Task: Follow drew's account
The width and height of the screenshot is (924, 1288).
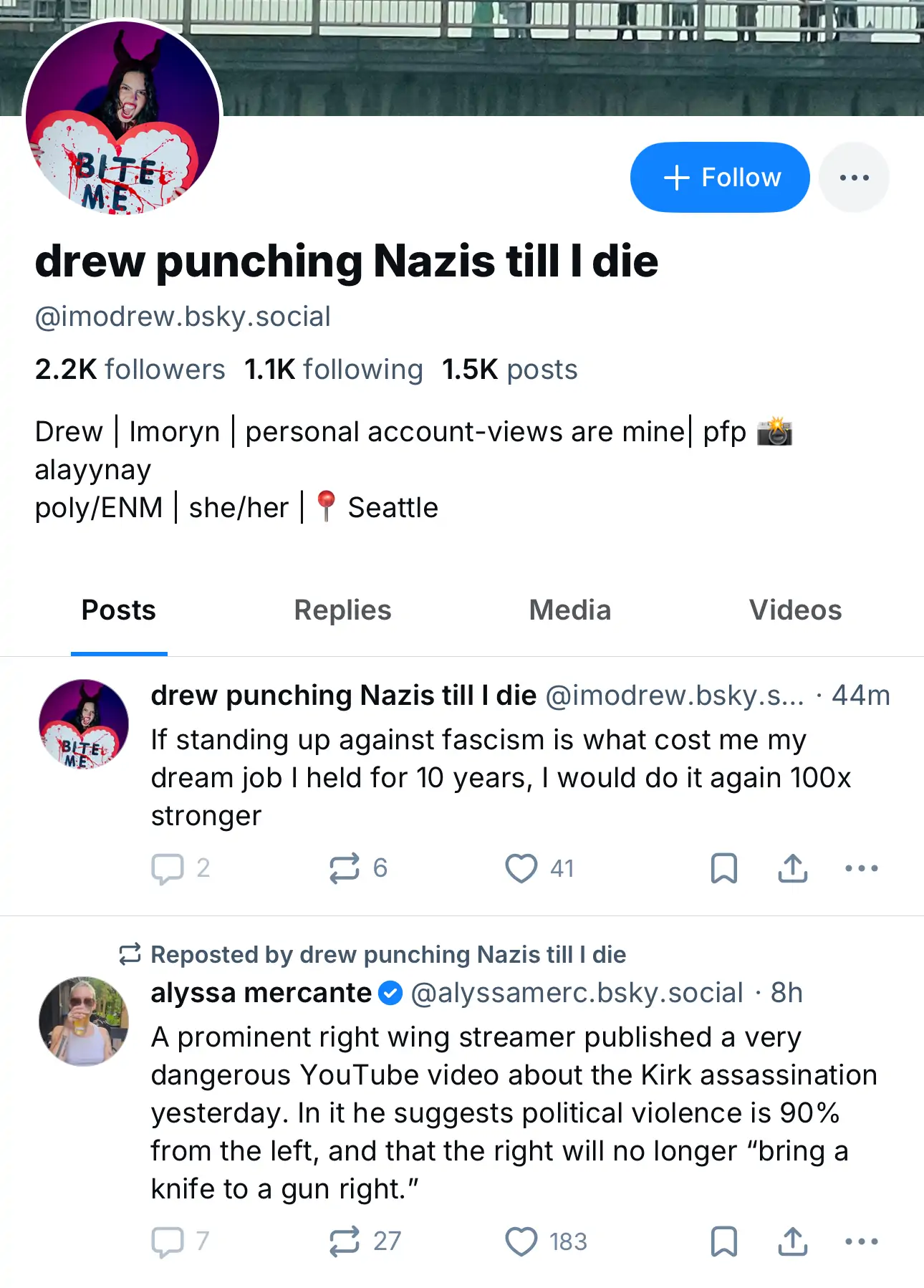Action: click(720, 177)
